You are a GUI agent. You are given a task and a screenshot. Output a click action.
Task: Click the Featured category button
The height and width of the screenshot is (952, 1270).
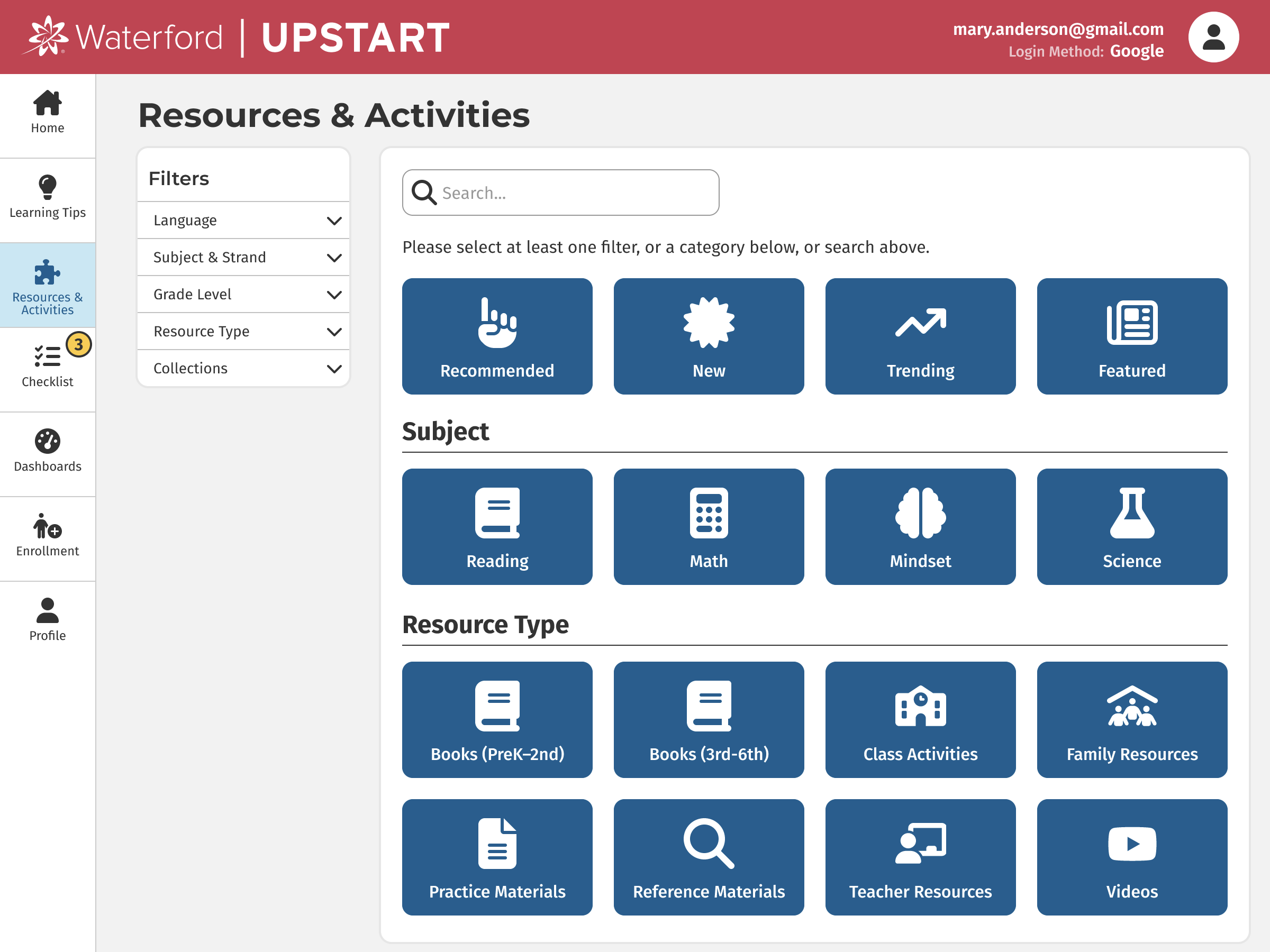pos(1131,336)
